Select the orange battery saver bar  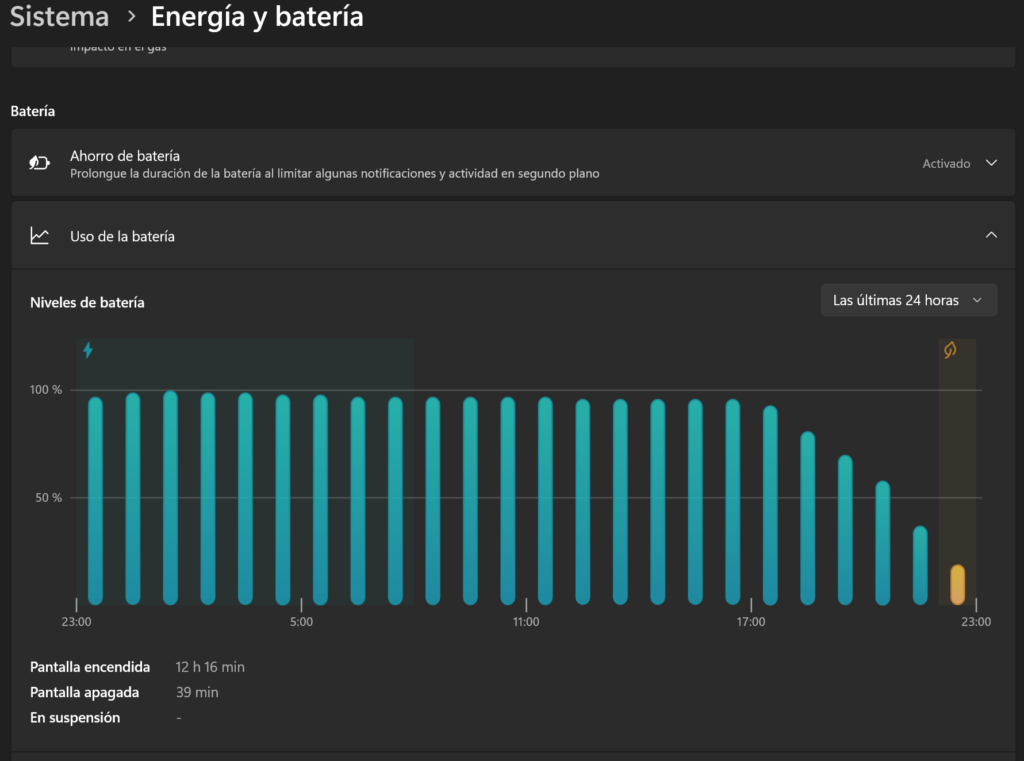pos(957,585)
